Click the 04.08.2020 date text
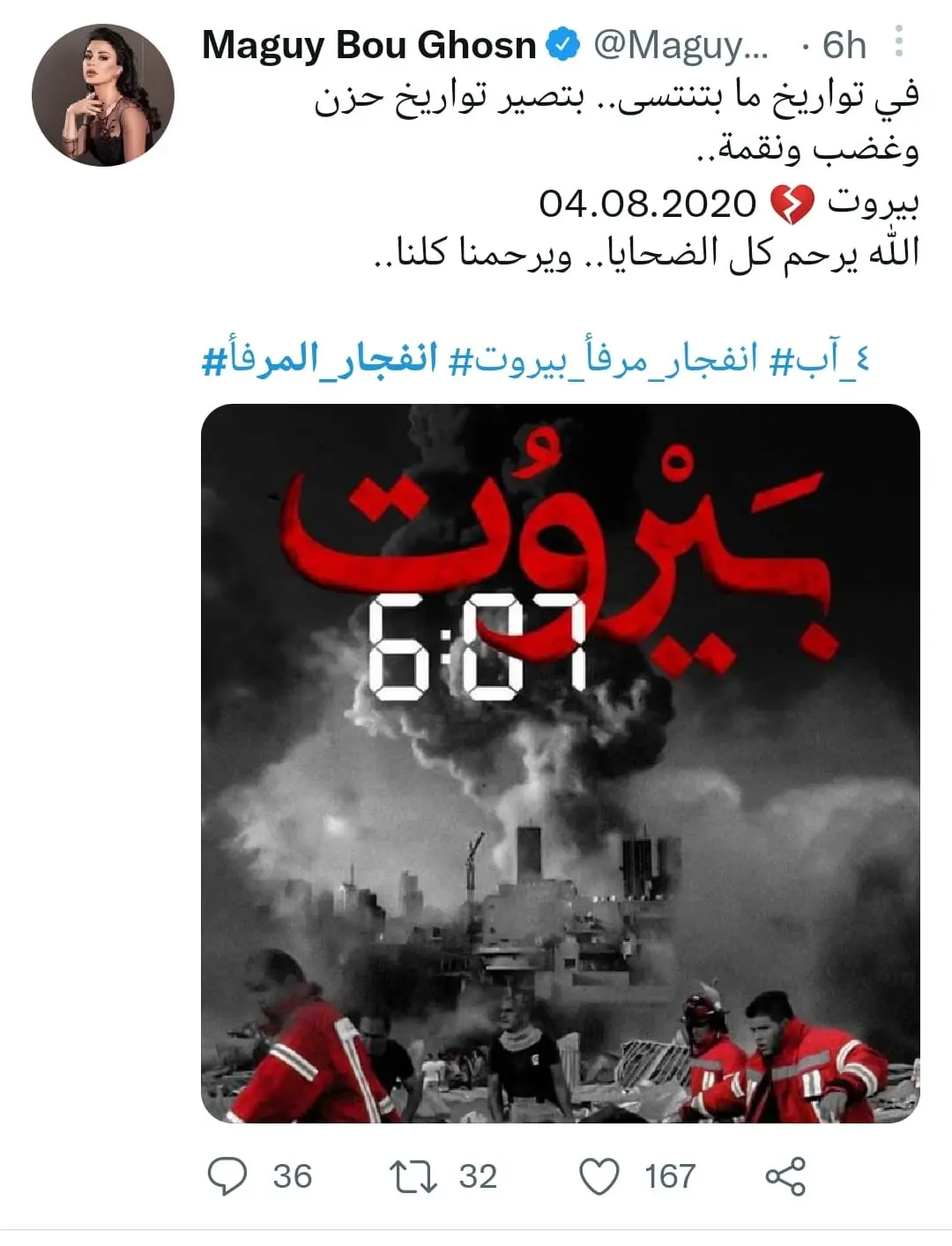The image size is (952, 1246). (648, 205)
